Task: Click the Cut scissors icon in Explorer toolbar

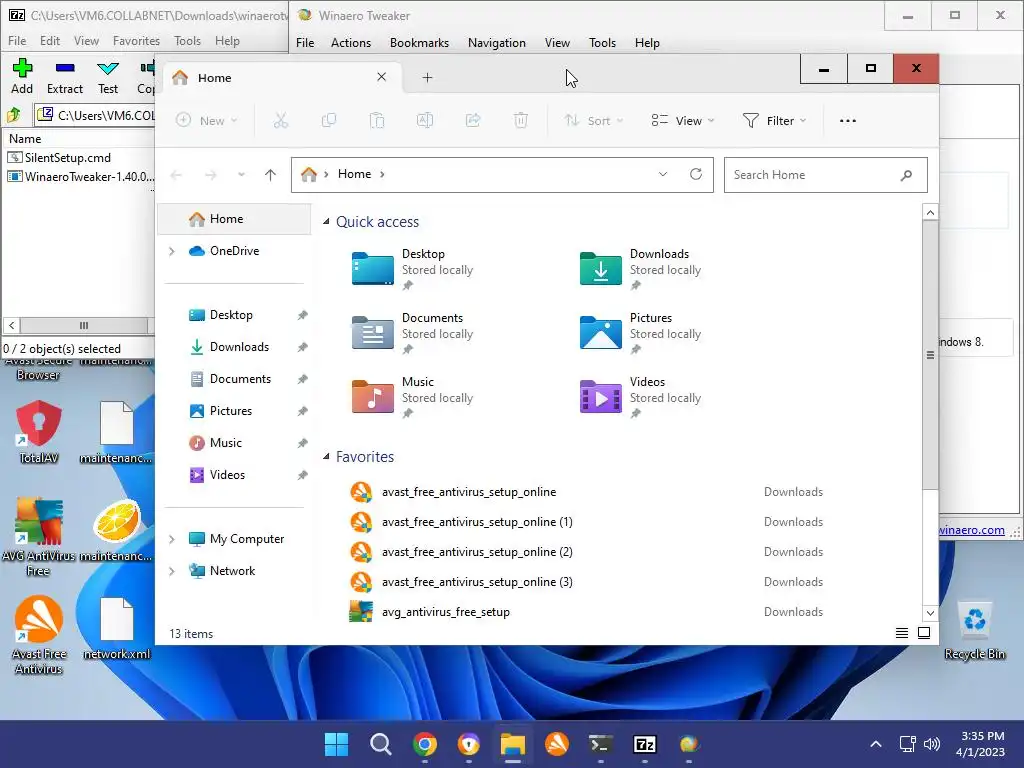Action: click(x=281, y=121)
